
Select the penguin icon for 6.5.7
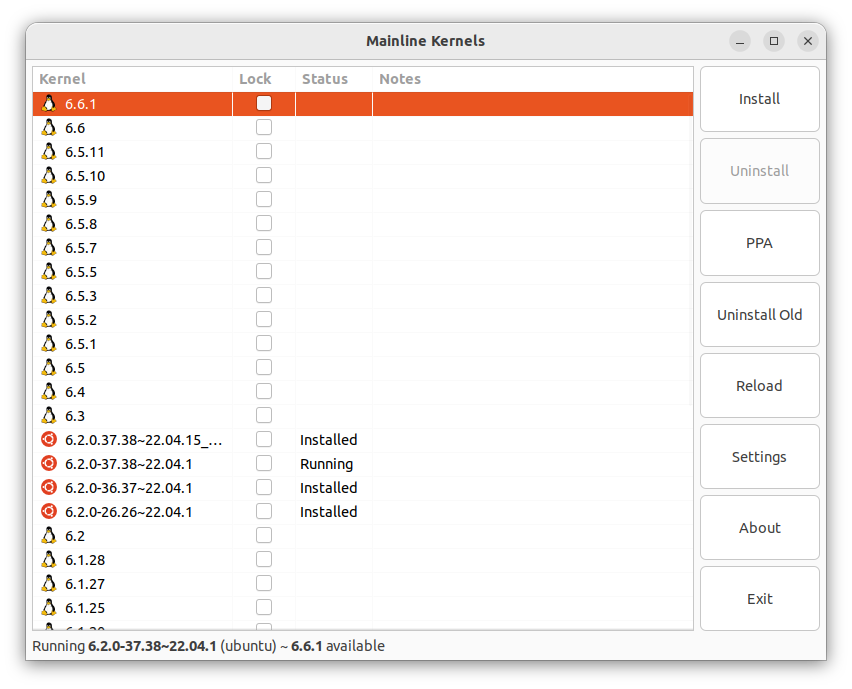[49, 248]
